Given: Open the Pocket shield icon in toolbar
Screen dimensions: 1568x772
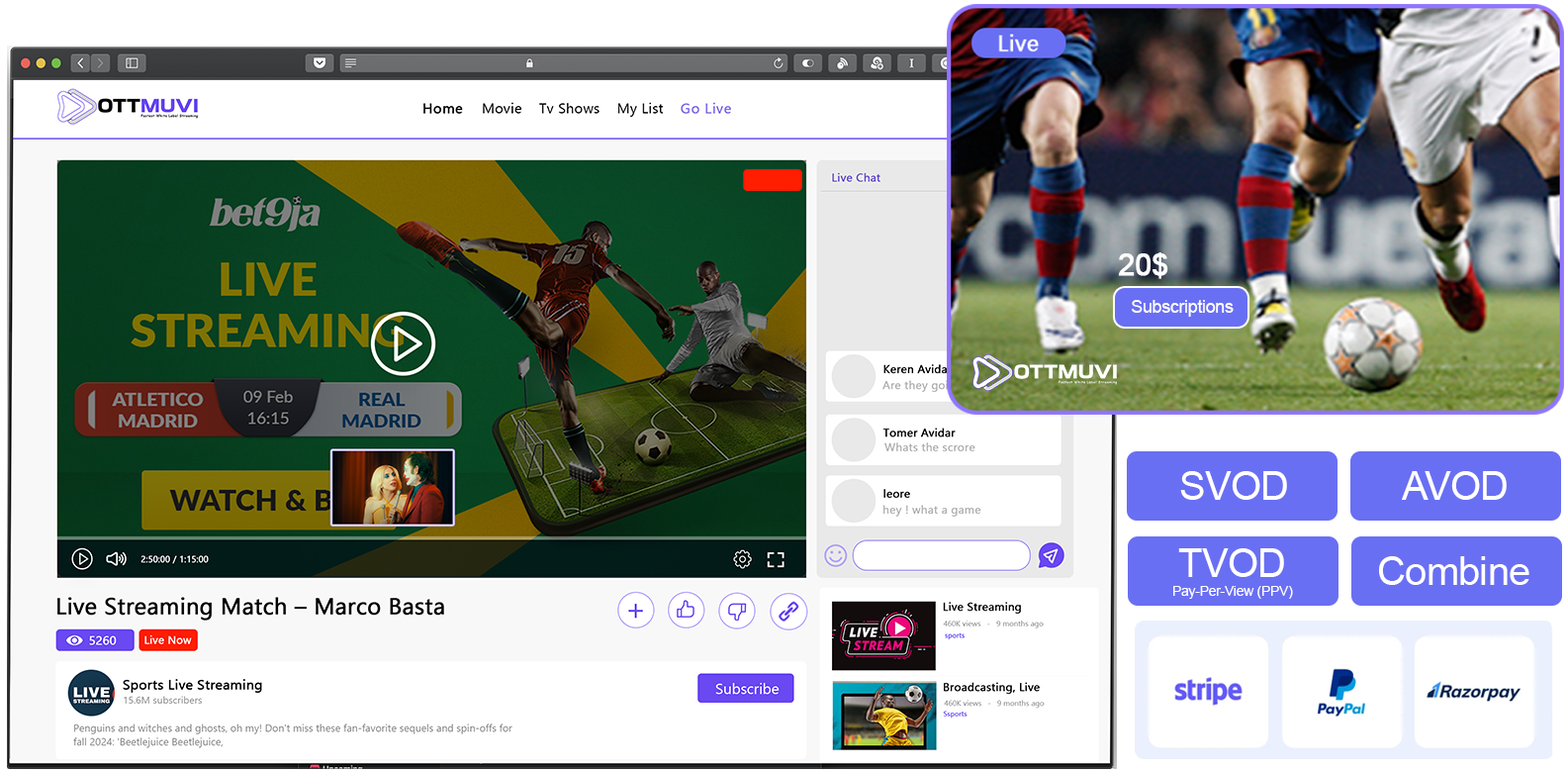Looking at the screenshot, I should (x=320, y=63).
